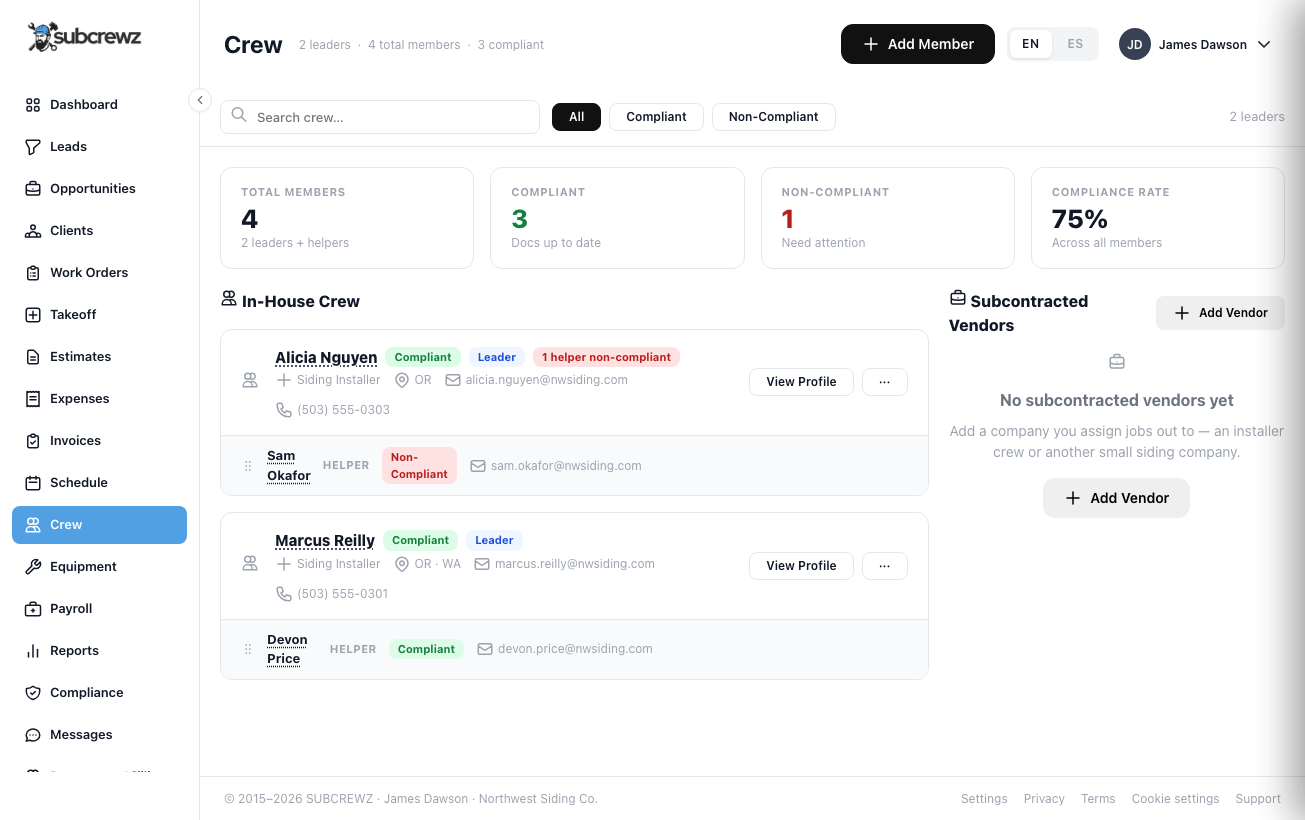Open Expenses receipt icon
Viewport: 1305px width, 820px height.
click(33, 399)
